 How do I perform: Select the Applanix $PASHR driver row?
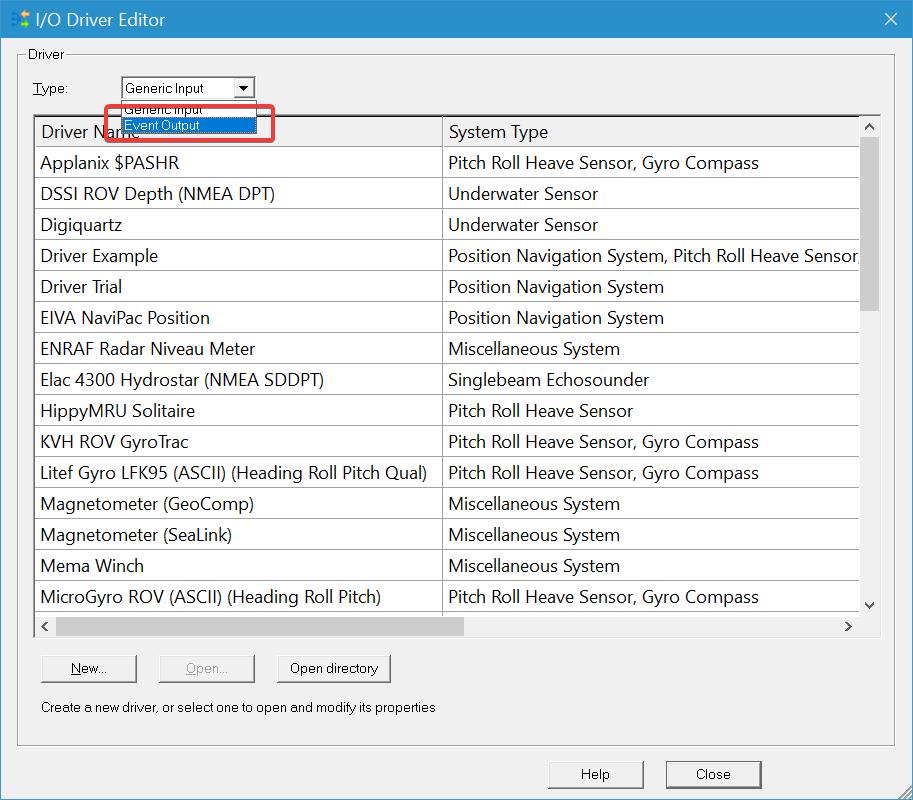[x=110, y=163]
